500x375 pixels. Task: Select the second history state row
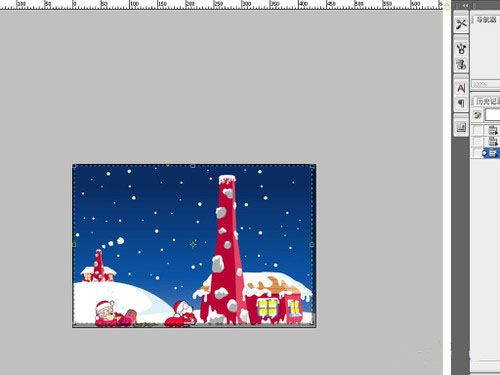[x=493, y=141]
